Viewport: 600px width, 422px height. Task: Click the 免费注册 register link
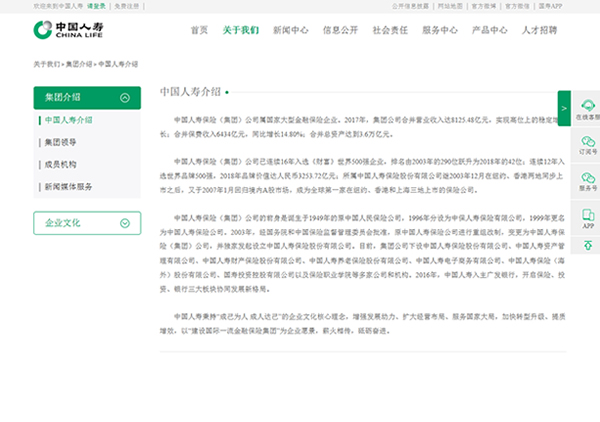127,6
